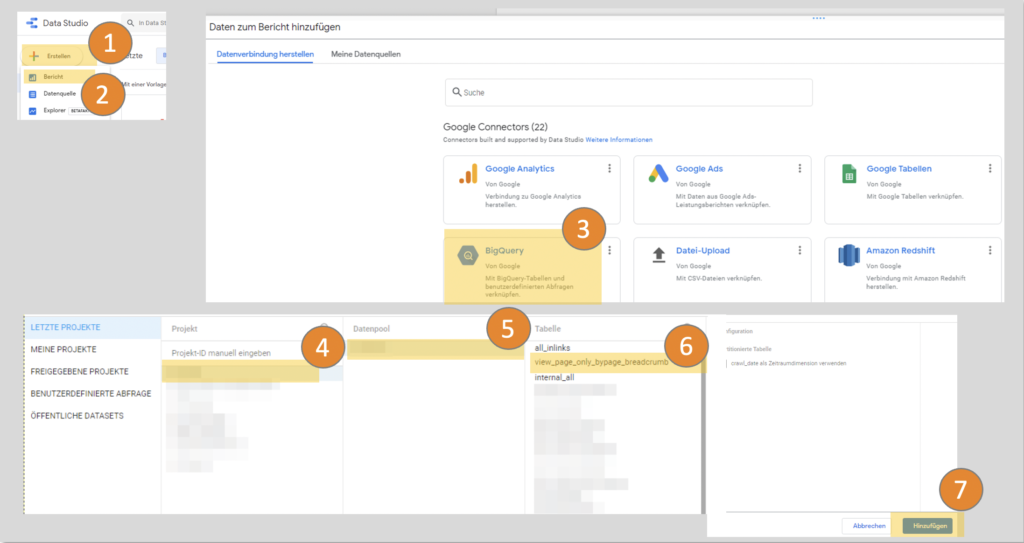Image resolution: width=1024 pixels, height=543 pixels.
Task: Open the Datei-Upload connector title
Action: point(703,250)
